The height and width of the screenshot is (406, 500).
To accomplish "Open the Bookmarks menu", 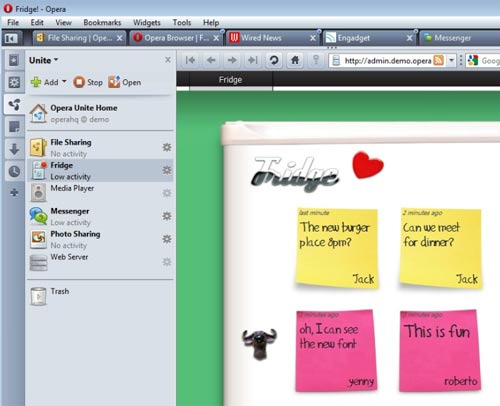I will pos(102,23).
